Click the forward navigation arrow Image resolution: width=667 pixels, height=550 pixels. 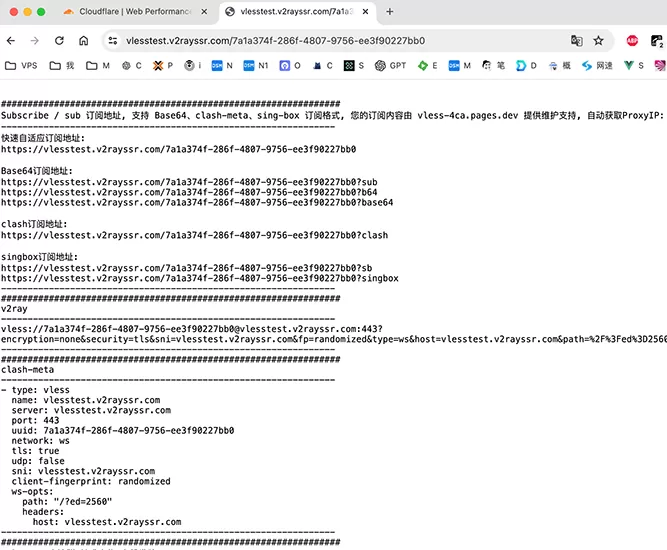point(35,41)
